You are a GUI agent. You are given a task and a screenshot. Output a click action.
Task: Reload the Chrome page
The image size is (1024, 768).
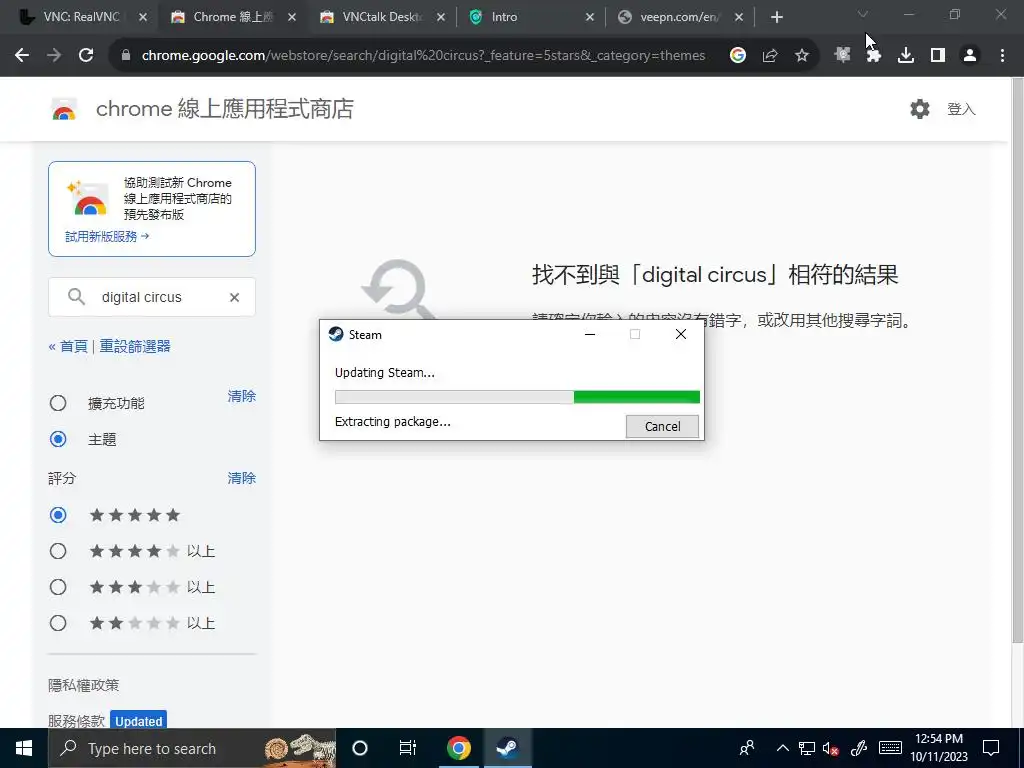86,56
